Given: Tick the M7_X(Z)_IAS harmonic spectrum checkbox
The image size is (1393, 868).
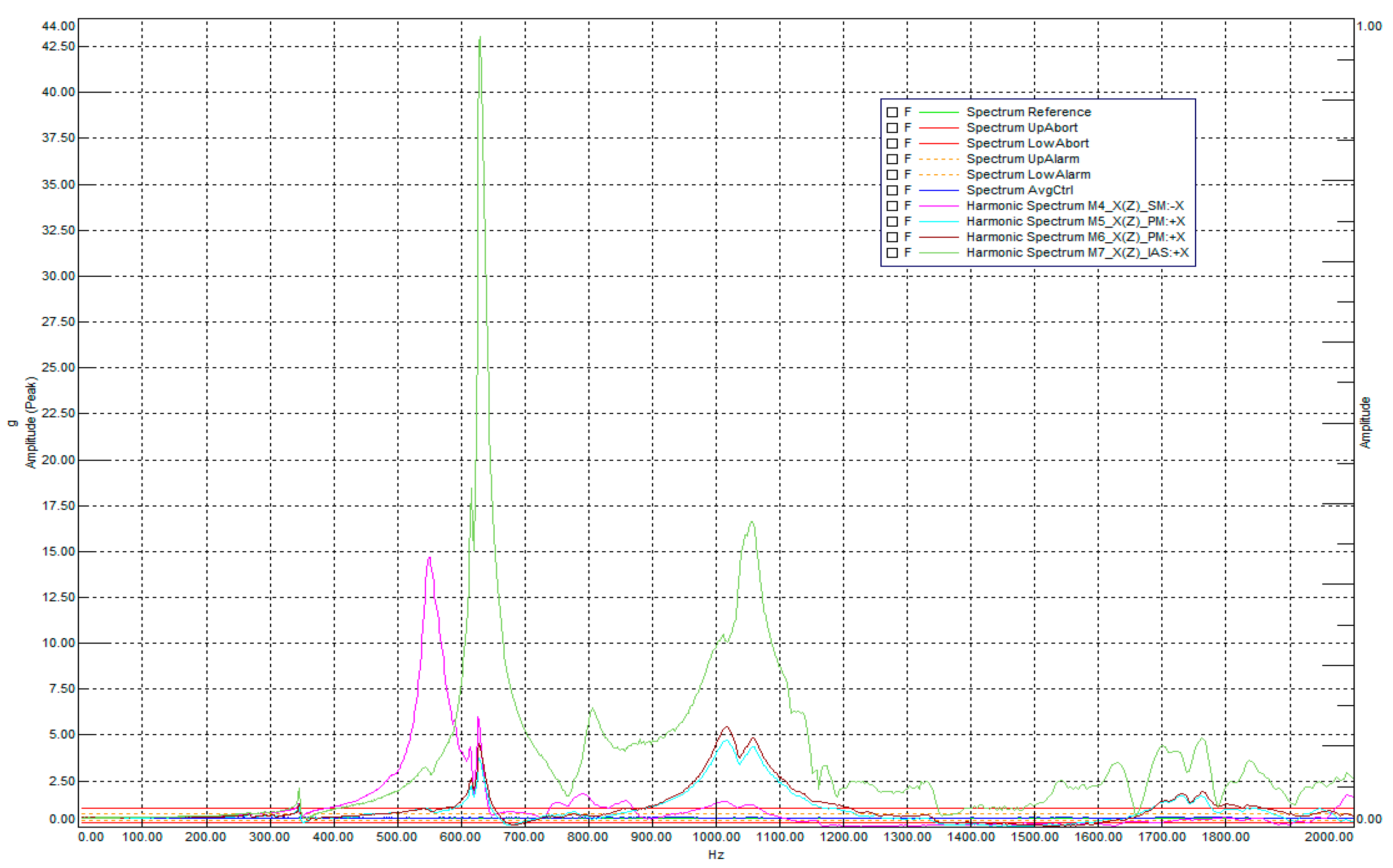Looking at the screenshot, I should point(892,252).
